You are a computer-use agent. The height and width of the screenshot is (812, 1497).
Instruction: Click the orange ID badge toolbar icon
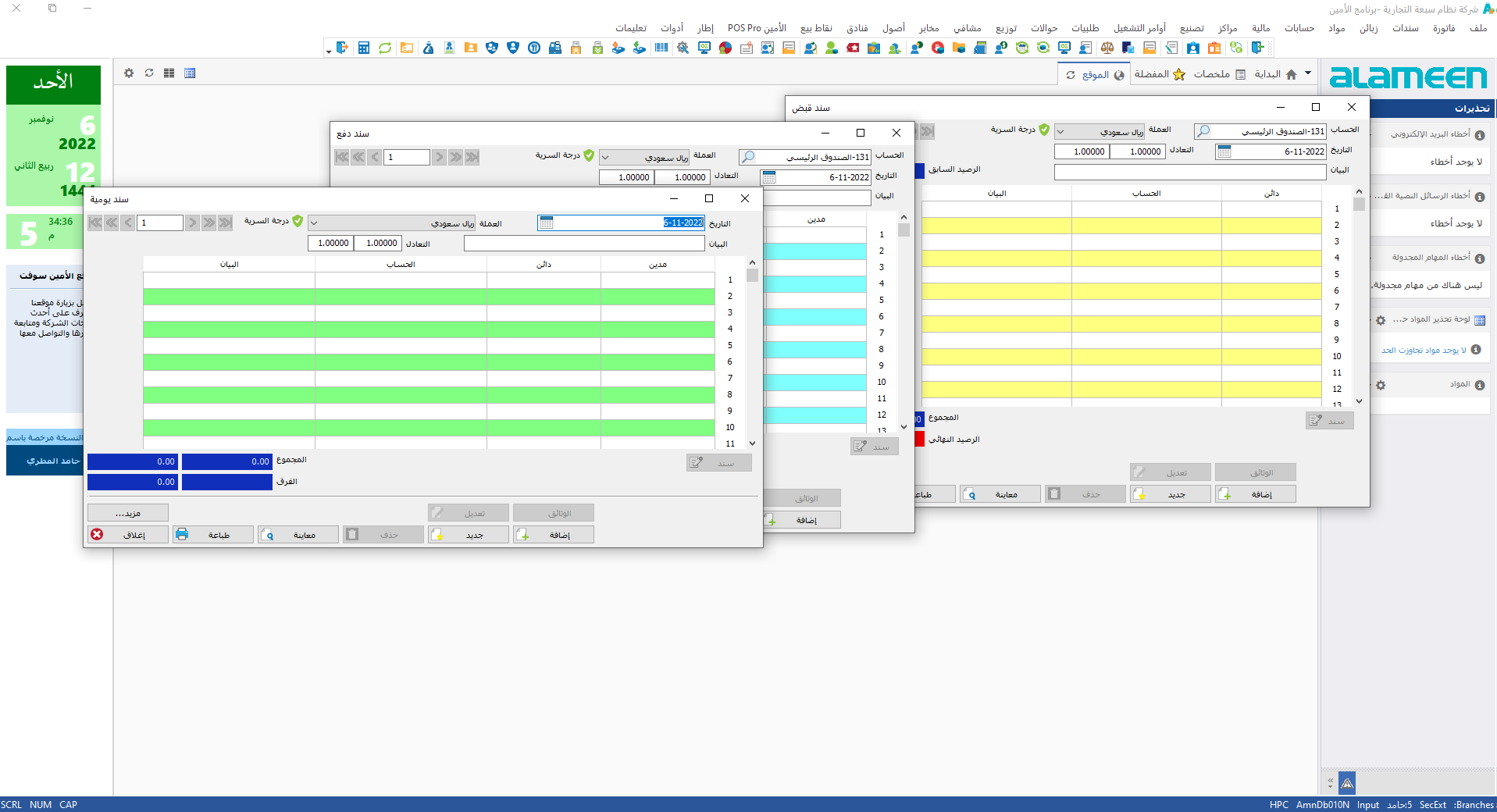[1214, 48]
